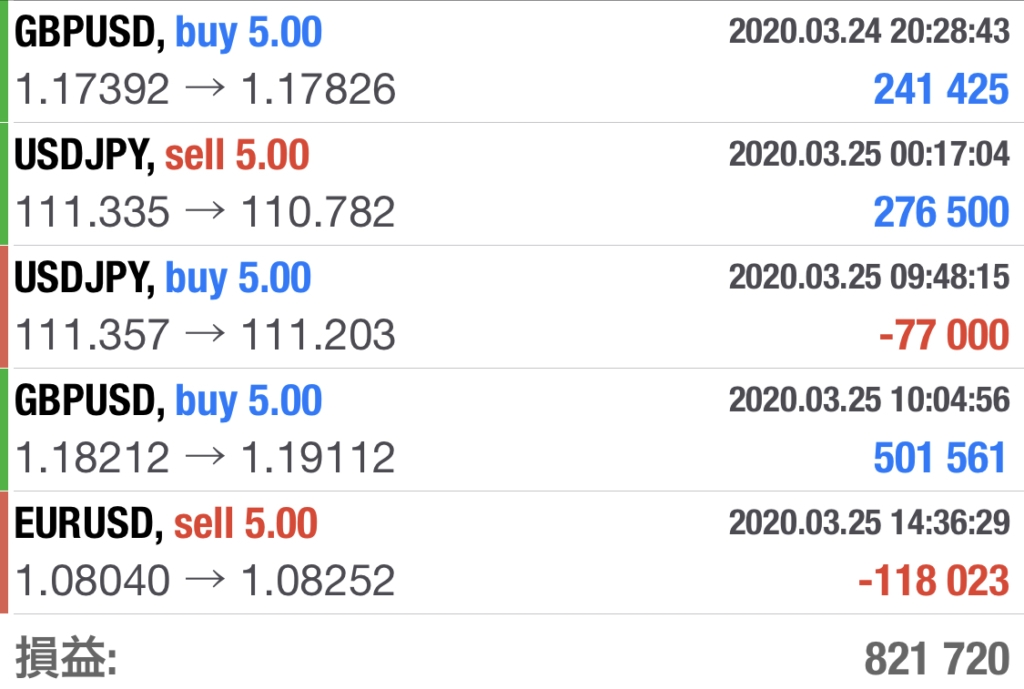This screenshot has width=1024, height=689.
Task: Tap the 2020.03.24 20:28:43 timestamp
Action: [x=869, y=31]
